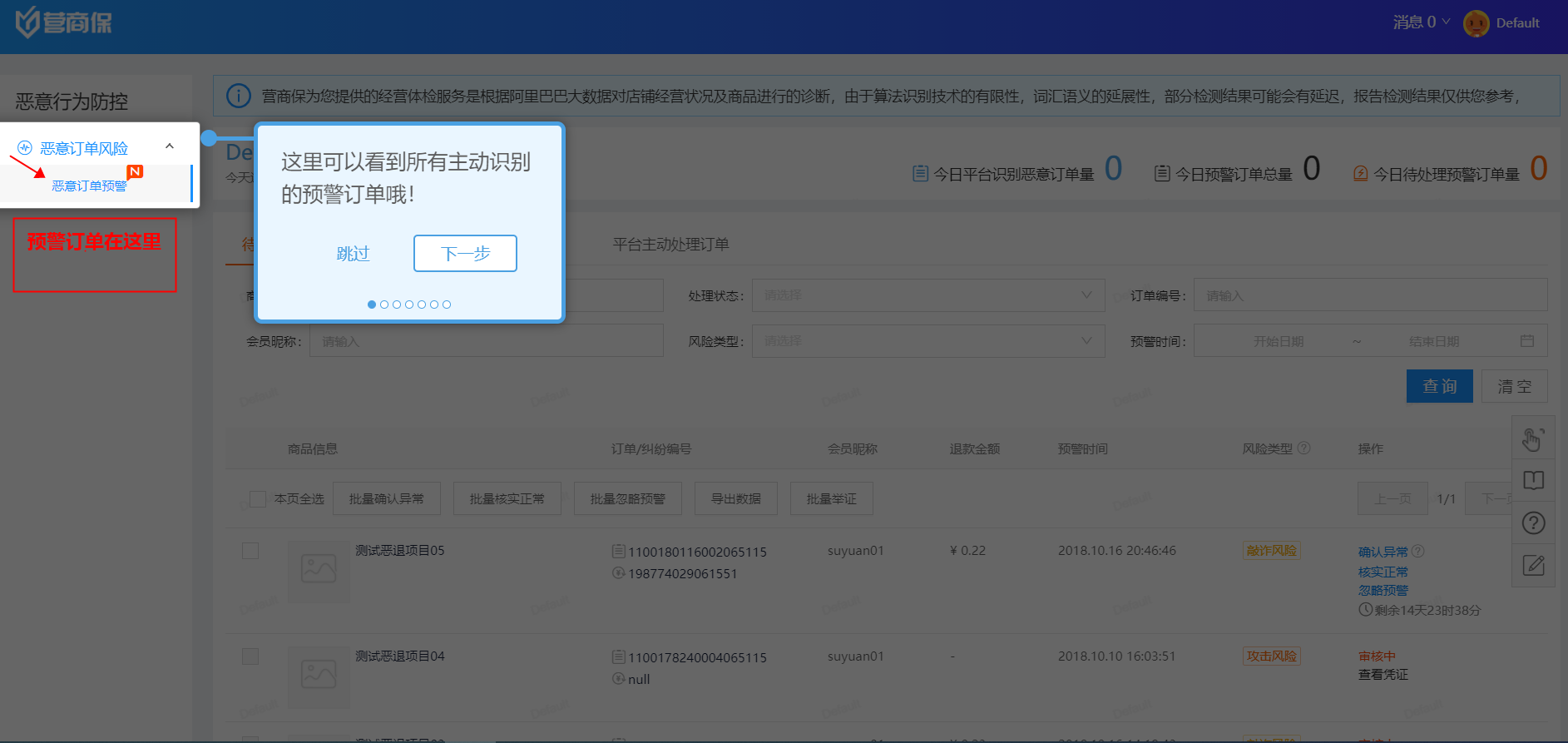Toggle the 本页全选 checkbox
The height and width of the screenshot is (743, 1568).
point(258,499)
